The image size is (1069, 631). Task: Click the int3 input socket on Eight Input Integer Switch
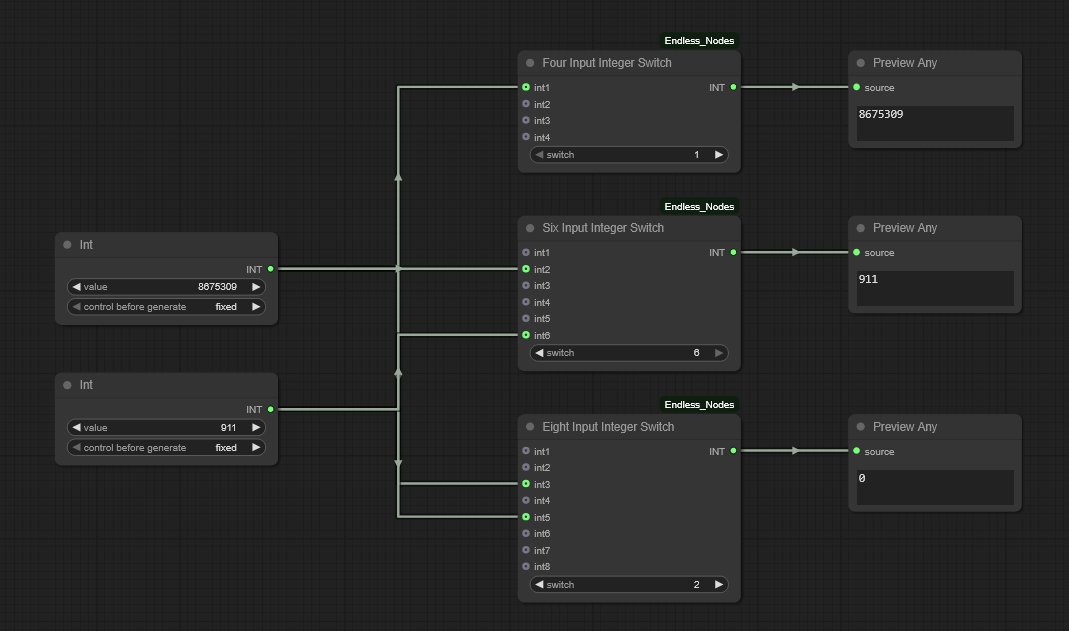point(526,484)
